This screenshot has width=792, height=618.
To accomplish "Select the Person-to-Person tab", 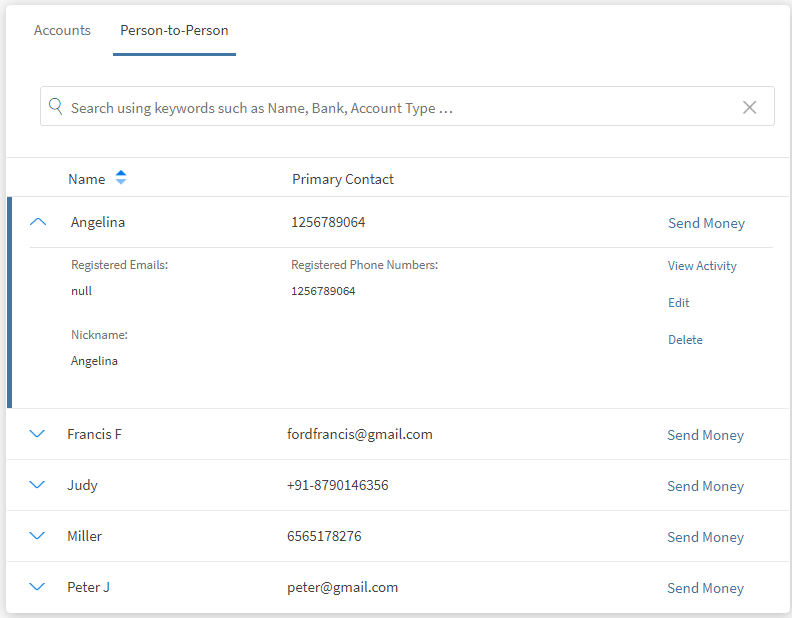I will click(174, 30).
